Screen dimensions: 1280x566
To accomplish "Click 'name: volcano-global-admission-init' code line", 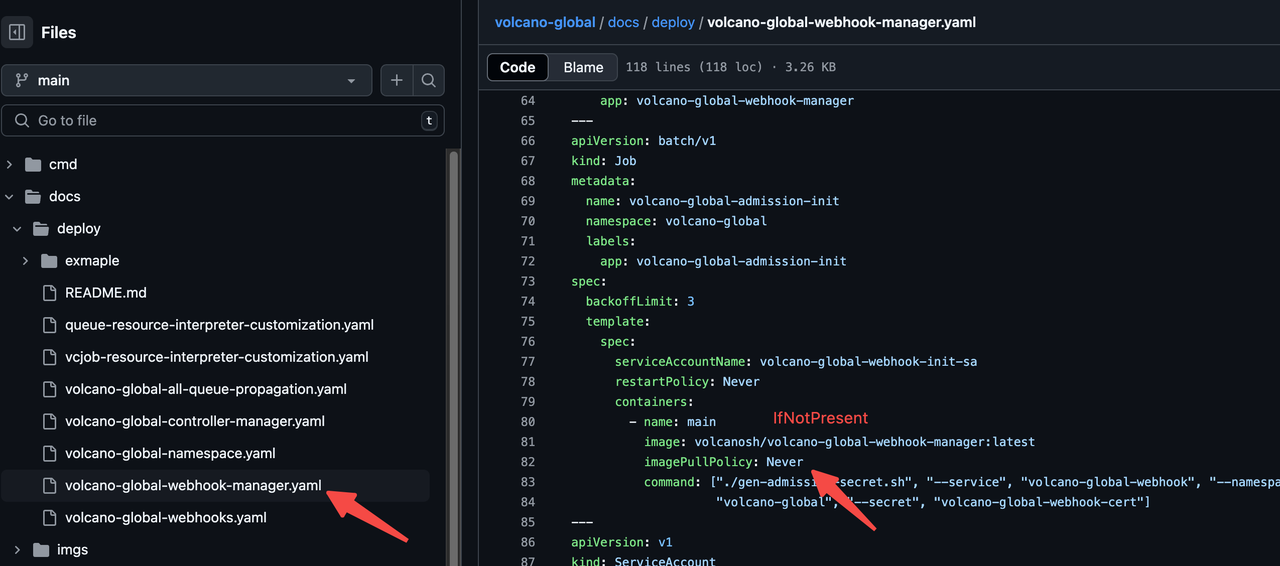I will pyautogui.click(x=712, y=201).
